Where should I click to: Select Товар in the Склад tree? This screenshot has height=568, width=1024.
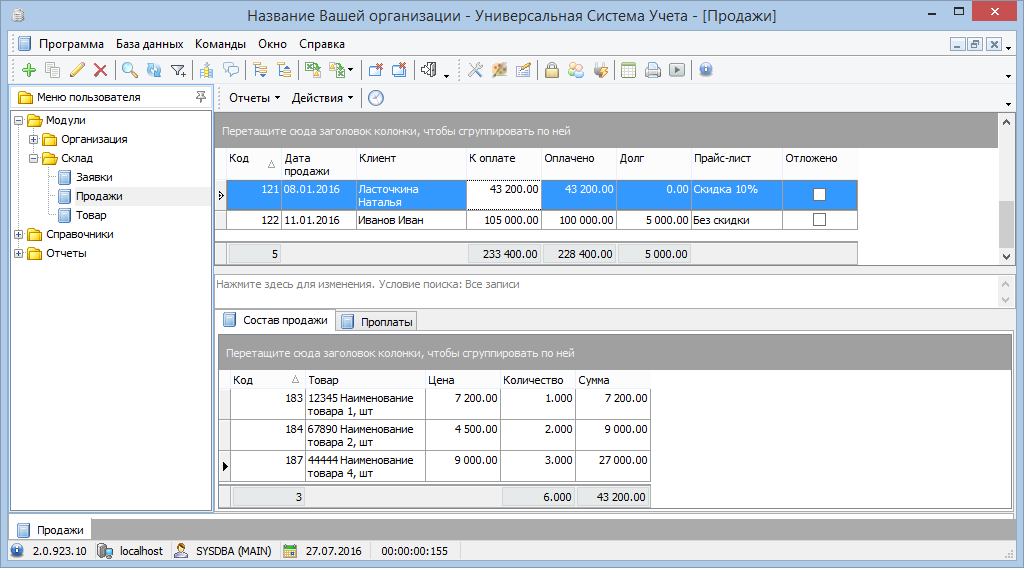pyautogui.click(x=91, y=215)
